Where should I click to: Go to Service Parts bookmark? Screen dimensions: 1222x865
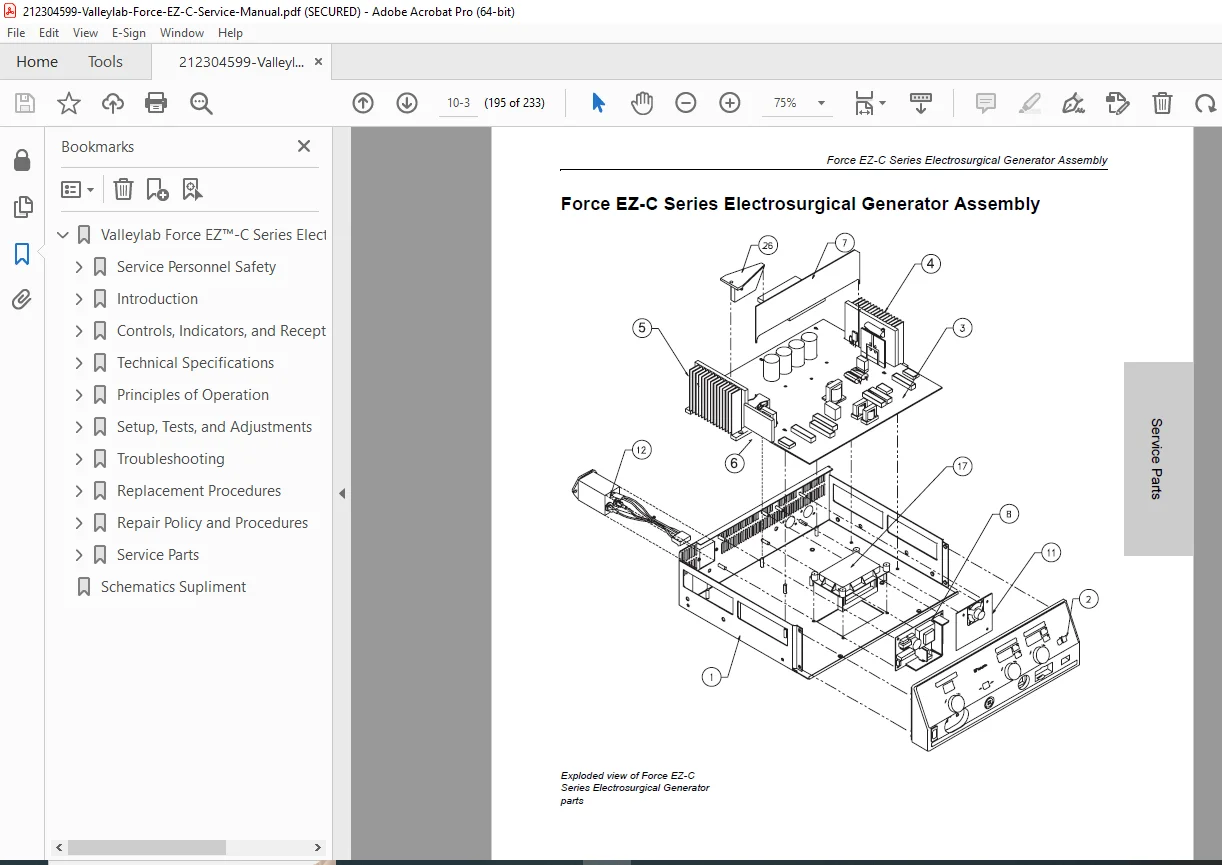pos(158,555)
